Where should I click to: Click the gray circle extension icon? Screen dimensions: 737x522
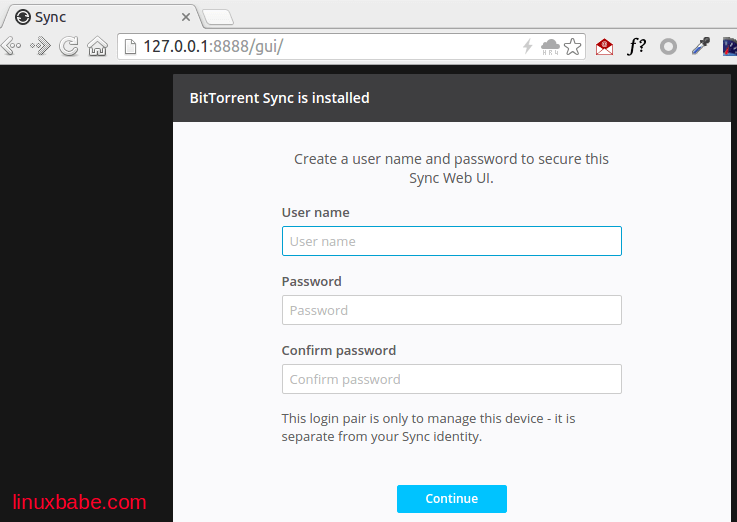(669, 46)
